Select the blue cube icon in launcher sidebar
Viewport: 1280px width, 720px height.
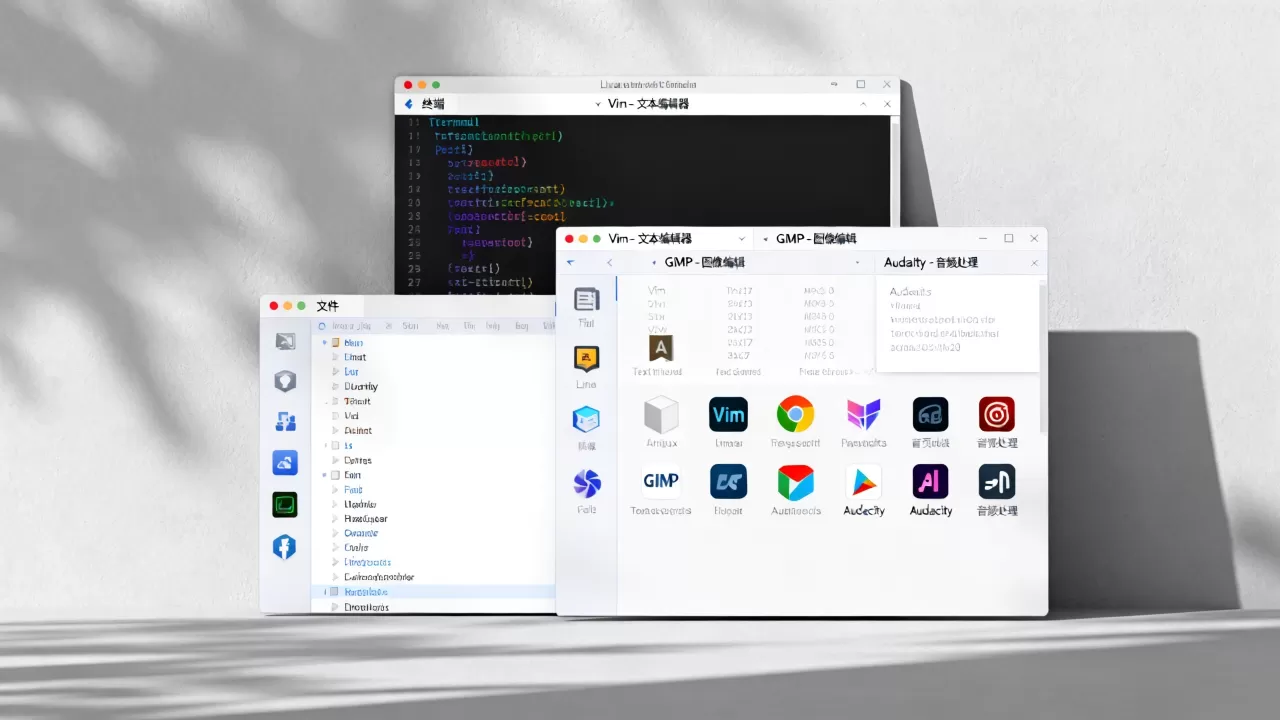click(x=586, y=420)
